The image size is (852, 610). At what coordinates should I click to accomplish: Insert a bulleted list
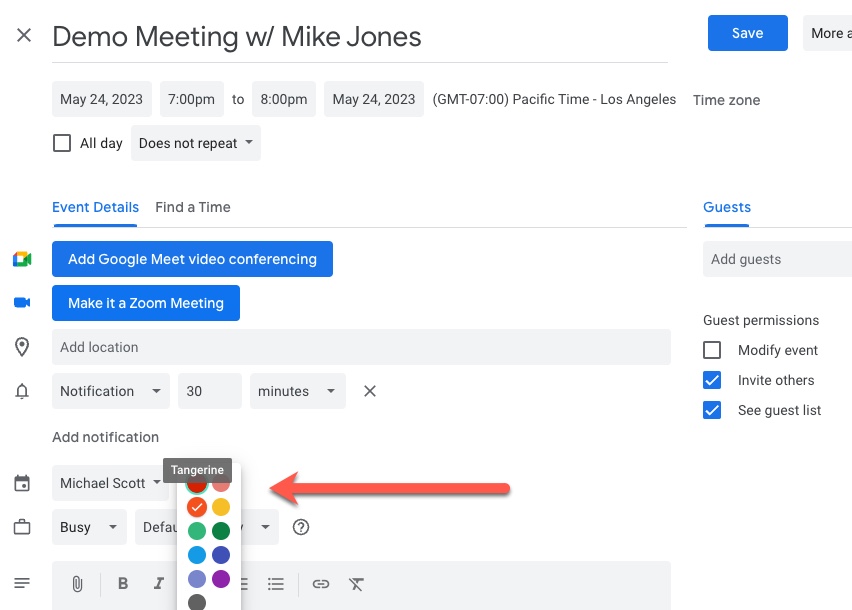[275, 584]
